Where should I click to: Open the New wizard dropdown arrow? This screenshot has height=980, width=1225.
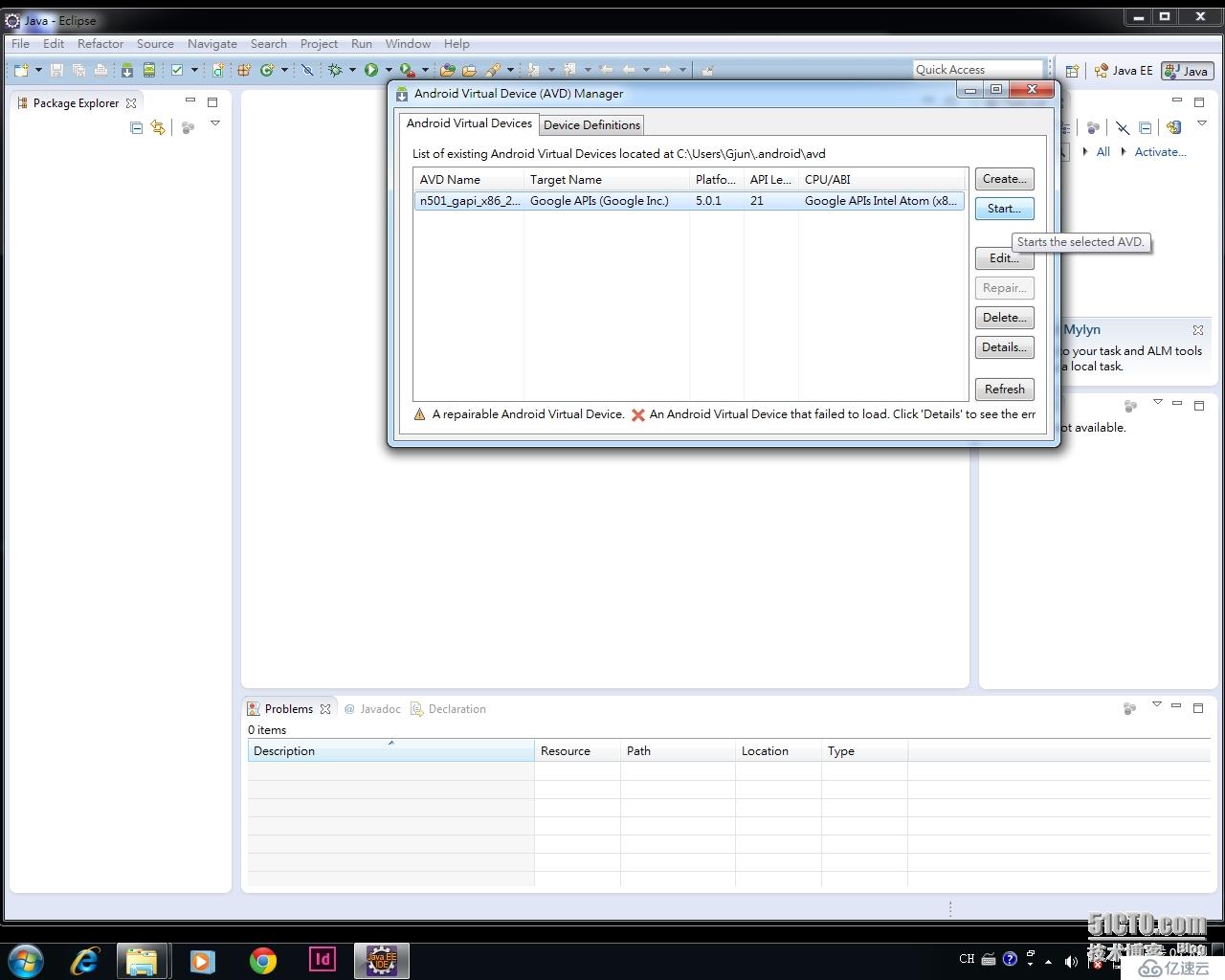pyautogui.click(x=38, y=70)
